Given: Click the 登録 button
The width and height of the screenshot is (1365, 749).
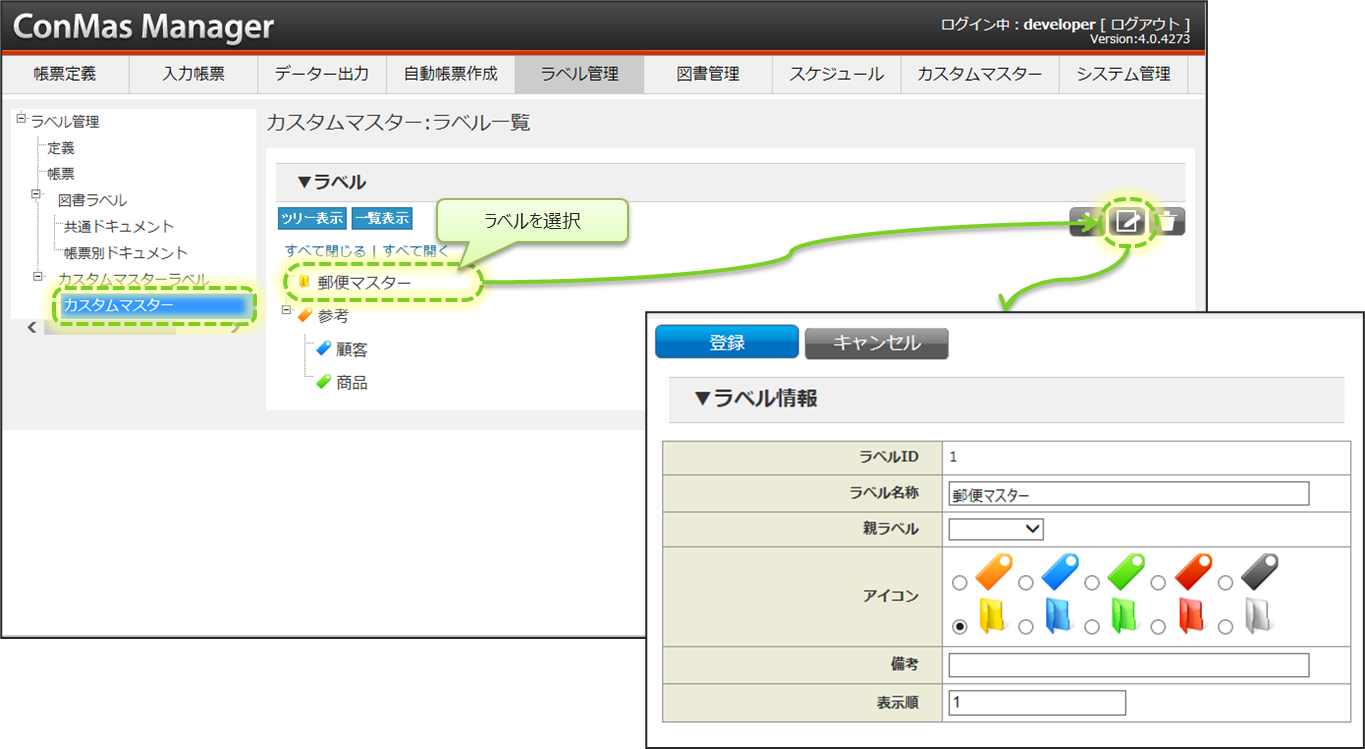Looking at the screenshot, I should click(x=726, y=342).
